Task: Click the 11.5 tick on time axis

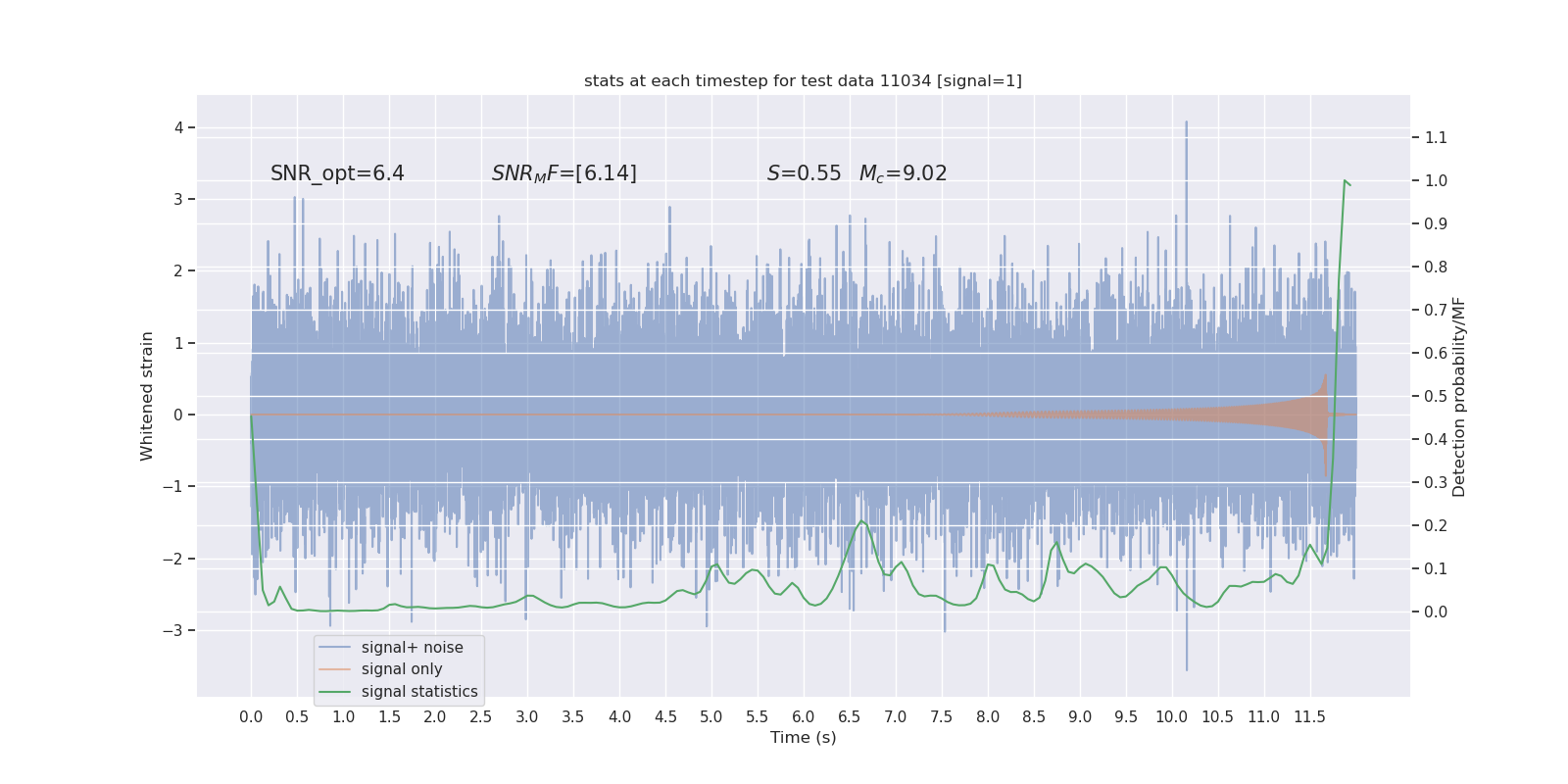Action: click(1309, 716)
